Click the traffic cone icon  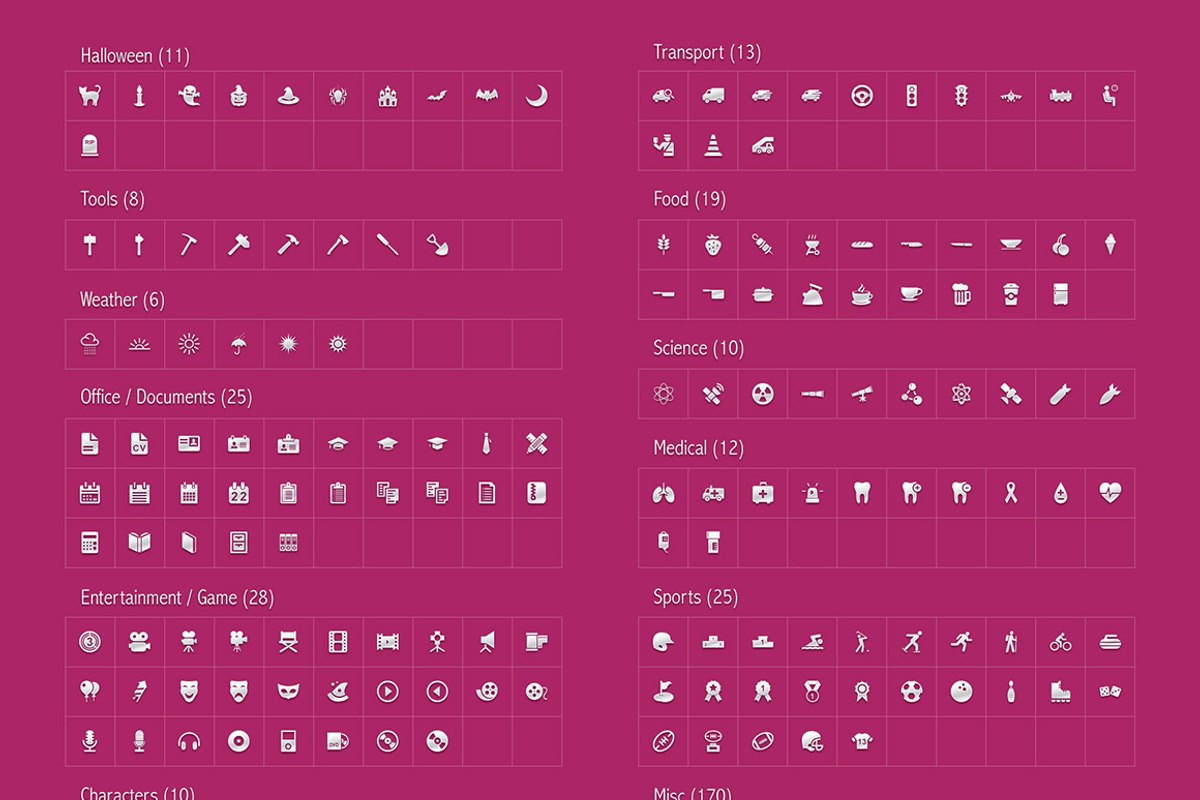pos(713,145)
